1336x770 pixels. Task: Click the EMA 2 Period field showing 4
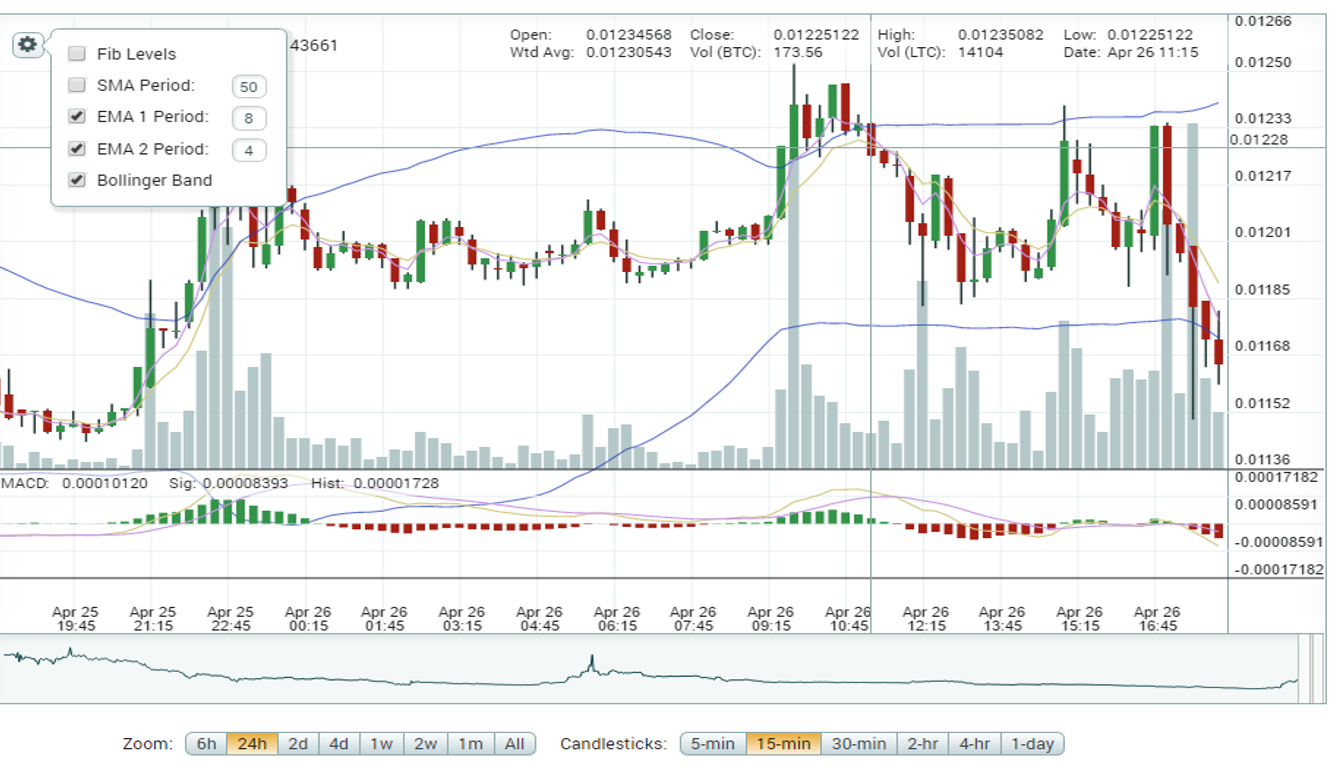(249, 151)
